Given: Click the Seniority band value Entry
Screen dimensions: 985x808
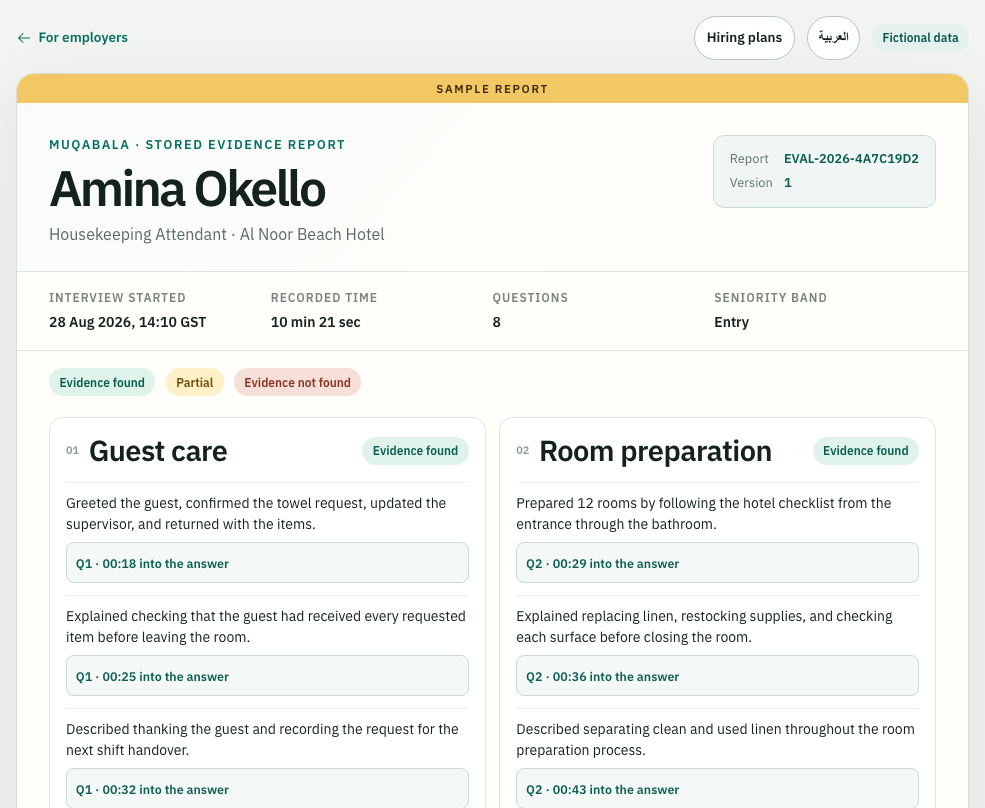Looking at the screenshot, I should (731, 322).
